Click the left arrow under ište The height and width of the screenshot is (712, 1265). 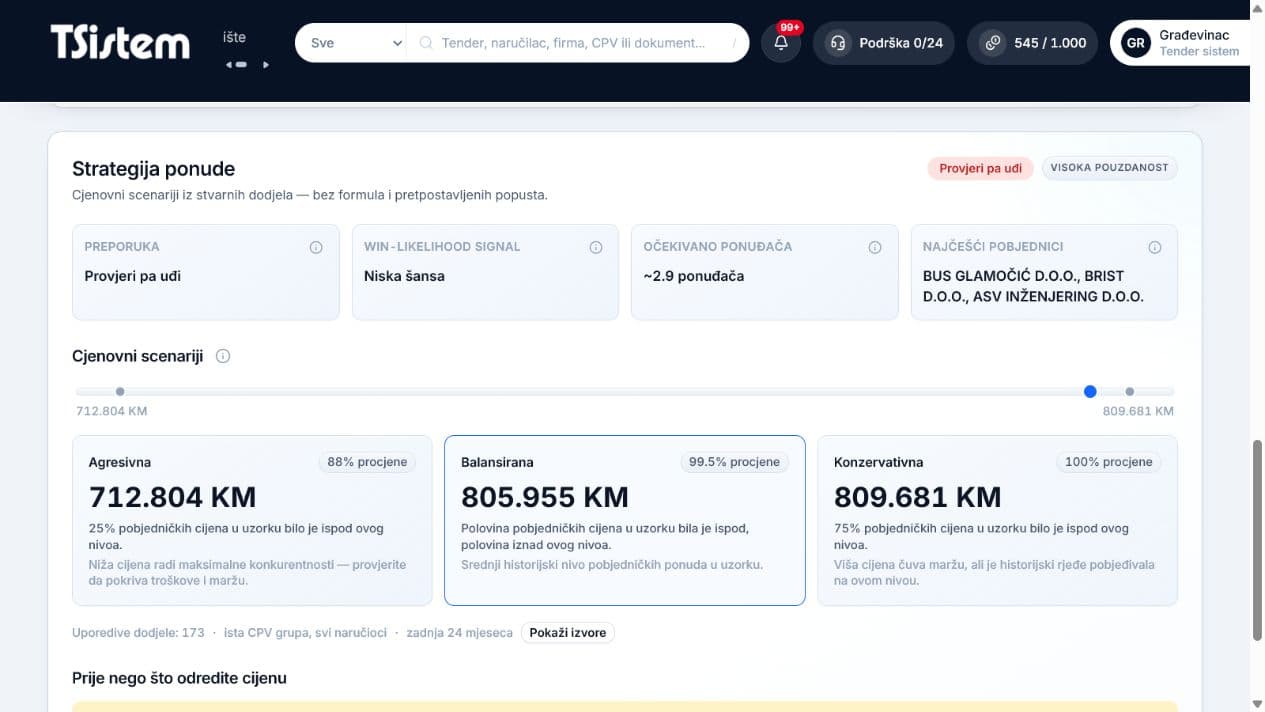[229, 65]
